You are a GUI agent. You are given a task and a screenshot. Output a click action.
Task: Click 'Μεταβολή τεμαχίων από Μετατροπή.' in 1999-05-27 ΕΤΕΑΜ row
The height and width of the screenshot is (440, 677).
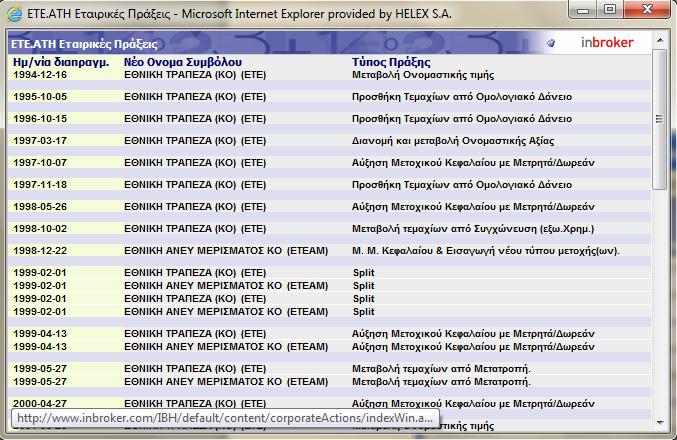coord(441,382)
